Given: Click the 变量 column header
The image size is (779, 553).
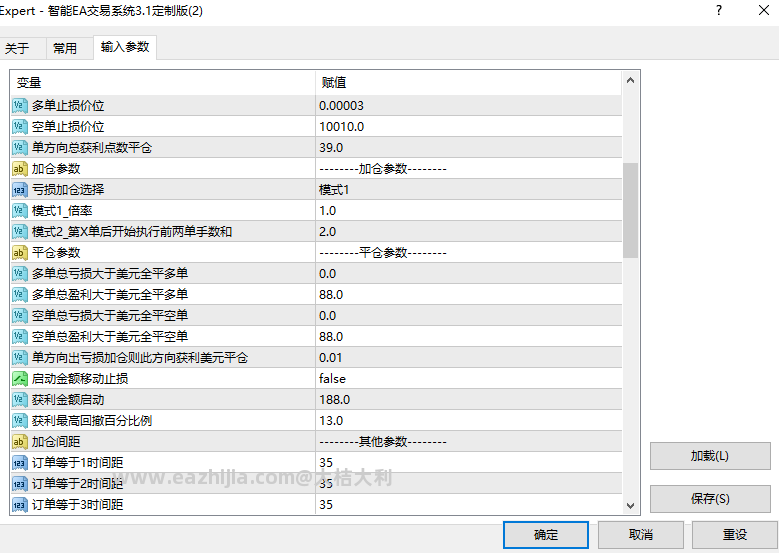Looking at the screenshot, I should [162, 82].
